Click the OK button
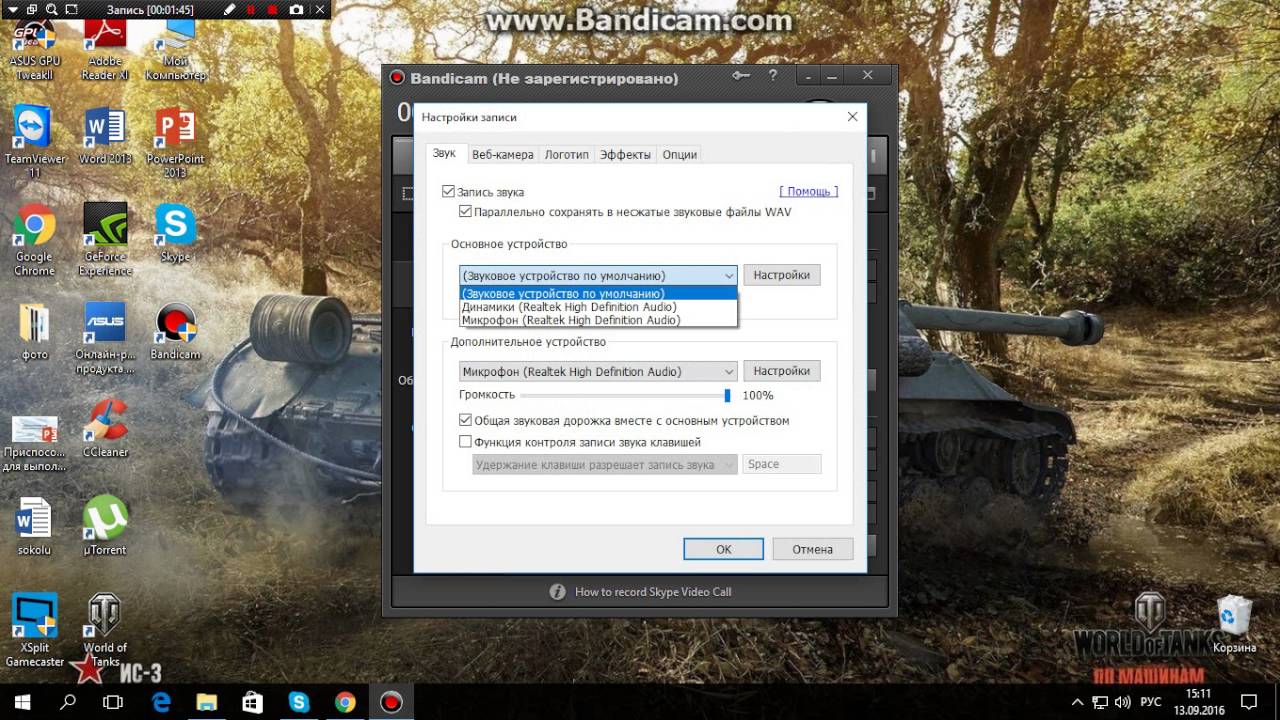Screen dimensions: 1280x720 [x=724, y=549]
